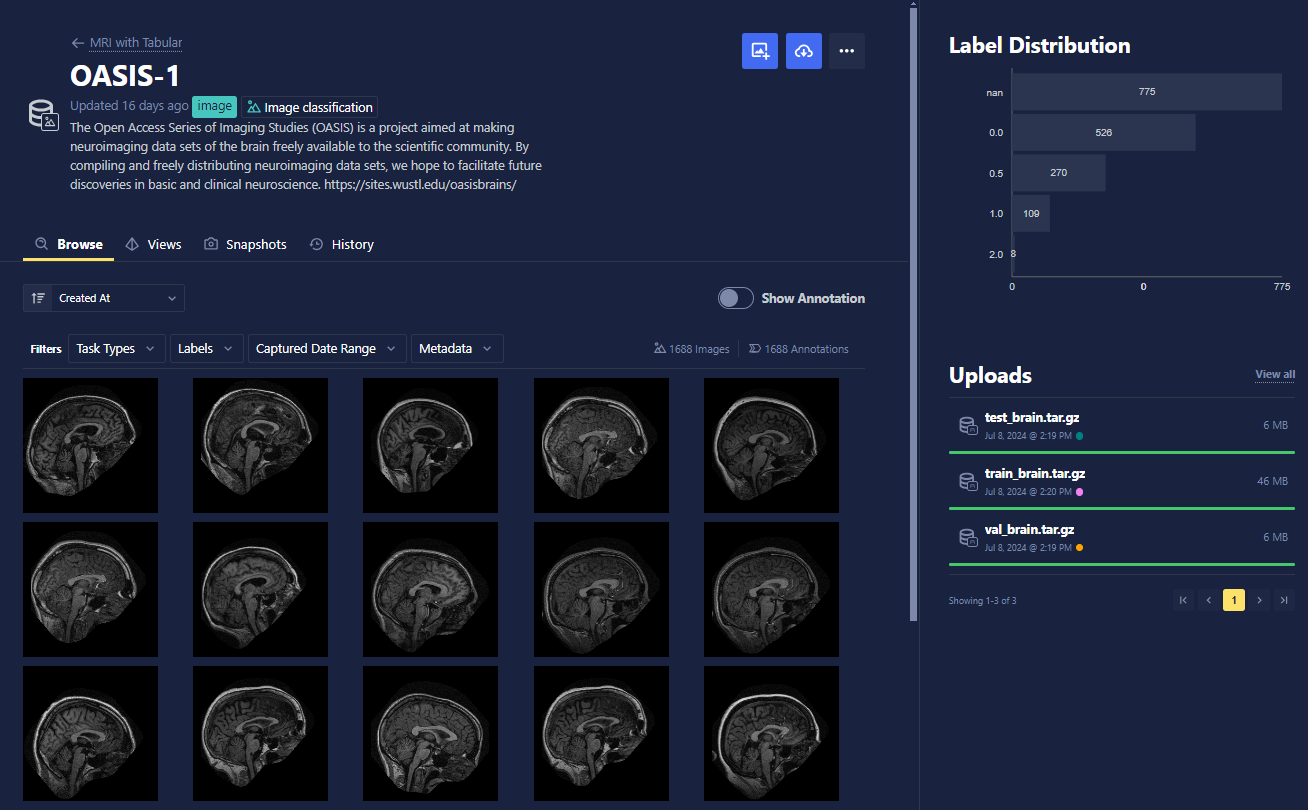This screenshot has height=810, width=1308.
Task: Click the Image classification tag
Action: [309, 107]
